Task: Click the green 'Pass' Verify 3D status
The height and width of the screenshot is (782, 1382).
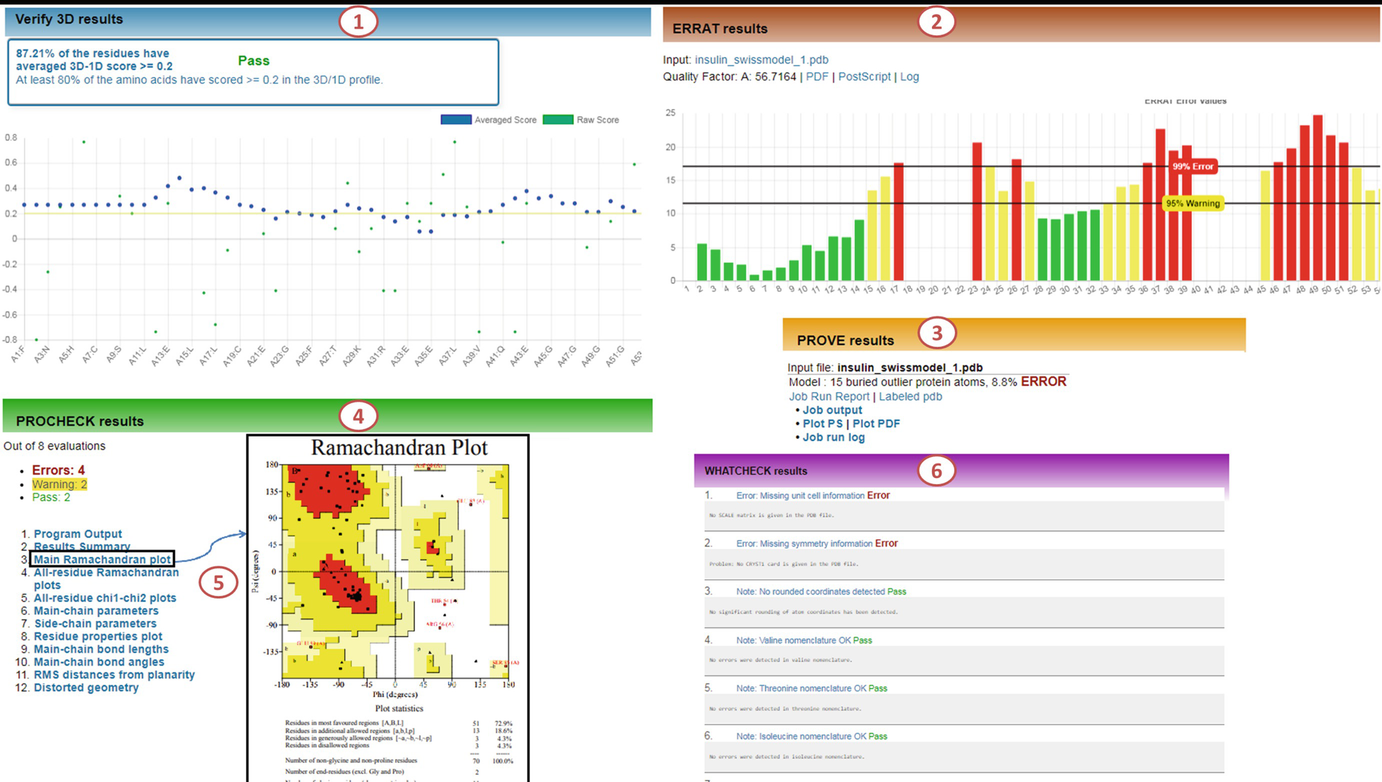Action: click(x=254, y=61)
